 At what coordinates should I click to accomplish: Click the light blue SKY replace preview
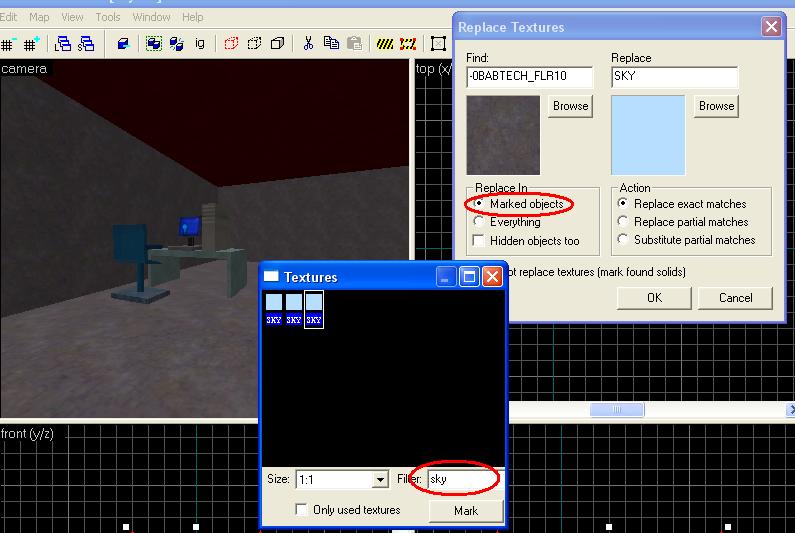tap(648, 135)
